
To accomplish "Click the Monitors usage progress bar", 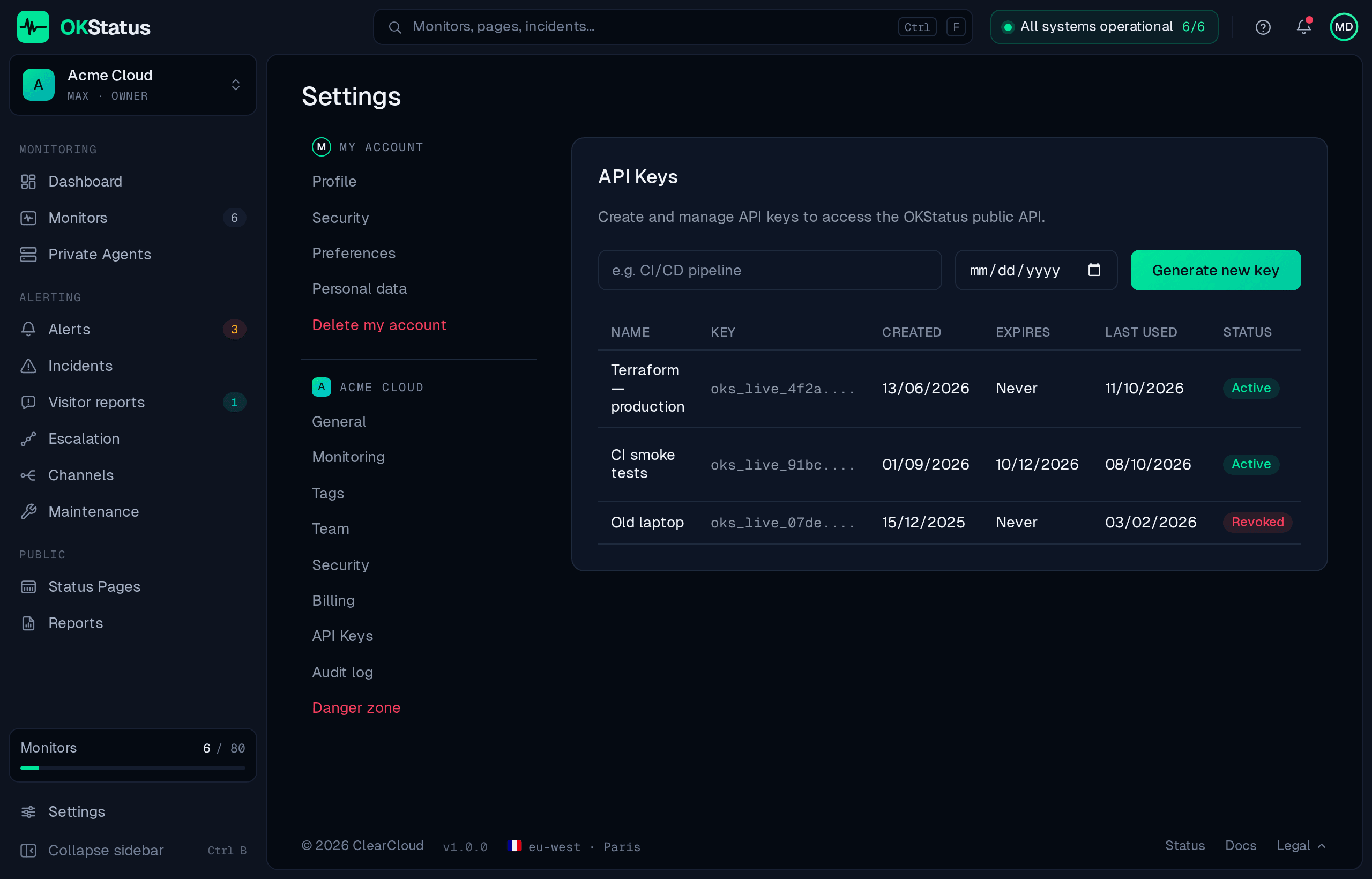I will pyautogui.click(x=133, y=768).
